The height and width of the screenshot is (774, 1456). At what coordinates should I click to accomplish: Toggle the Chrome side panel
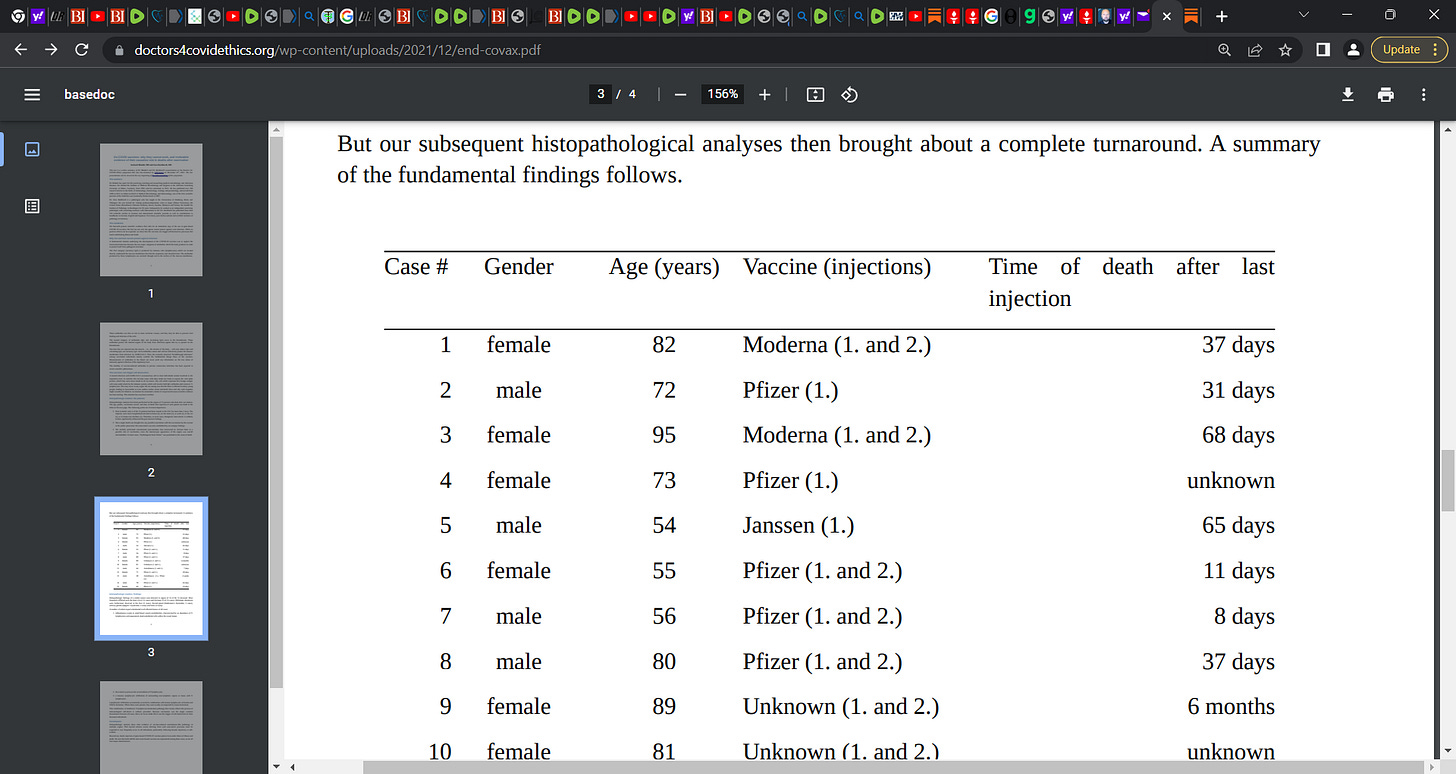pyautogui.click(x=1322, y=49)
